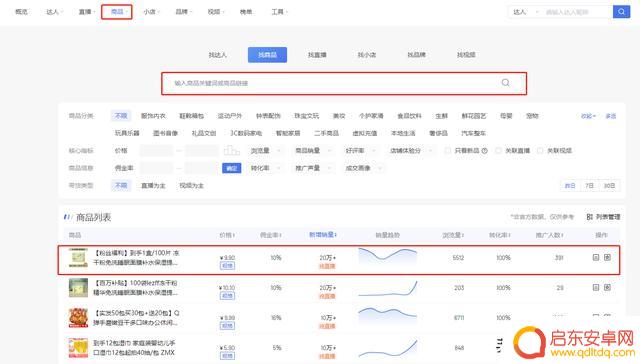Viewport: 640px width, 364px height.
Task: Select 不限 in the 带货类型 row
Action: (x=121, y=185)
